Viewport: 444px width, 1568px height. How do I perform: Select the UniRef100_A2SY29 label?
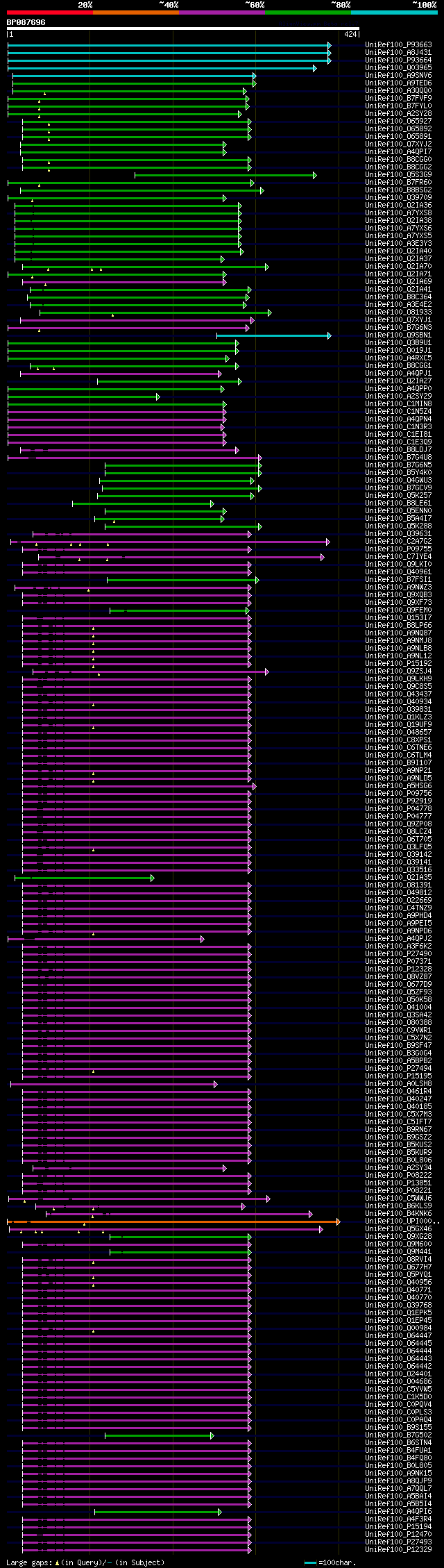398,397
